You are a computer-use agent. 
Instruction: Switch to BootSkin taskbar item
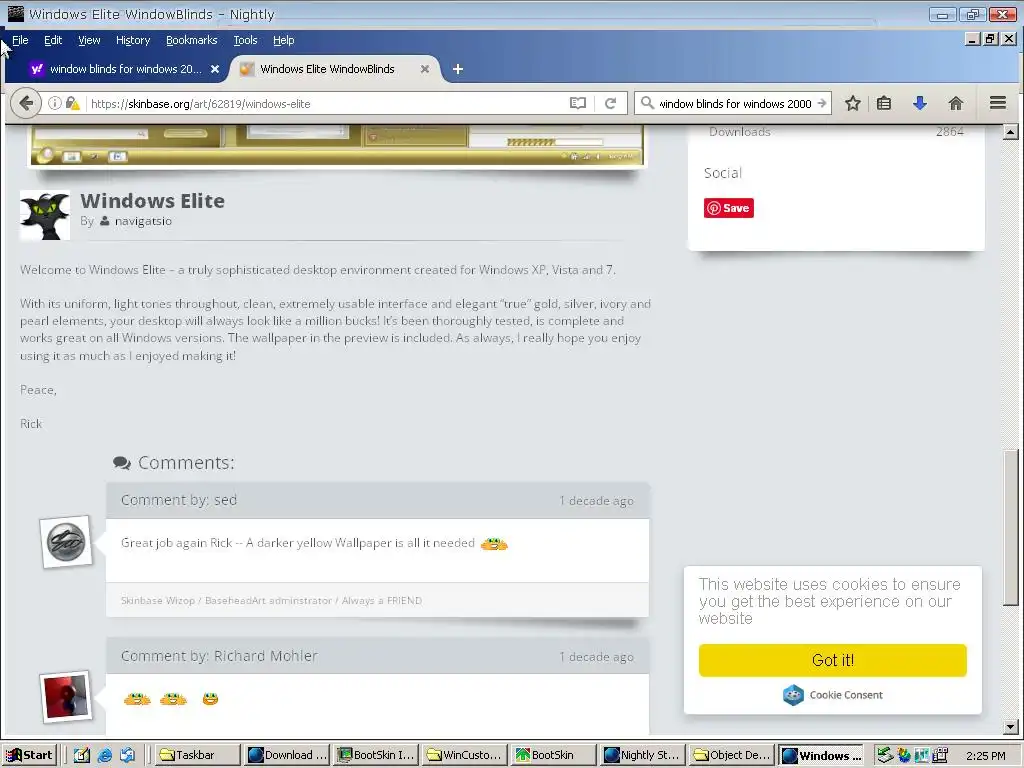pyautogui.click(x=552, y=755)
